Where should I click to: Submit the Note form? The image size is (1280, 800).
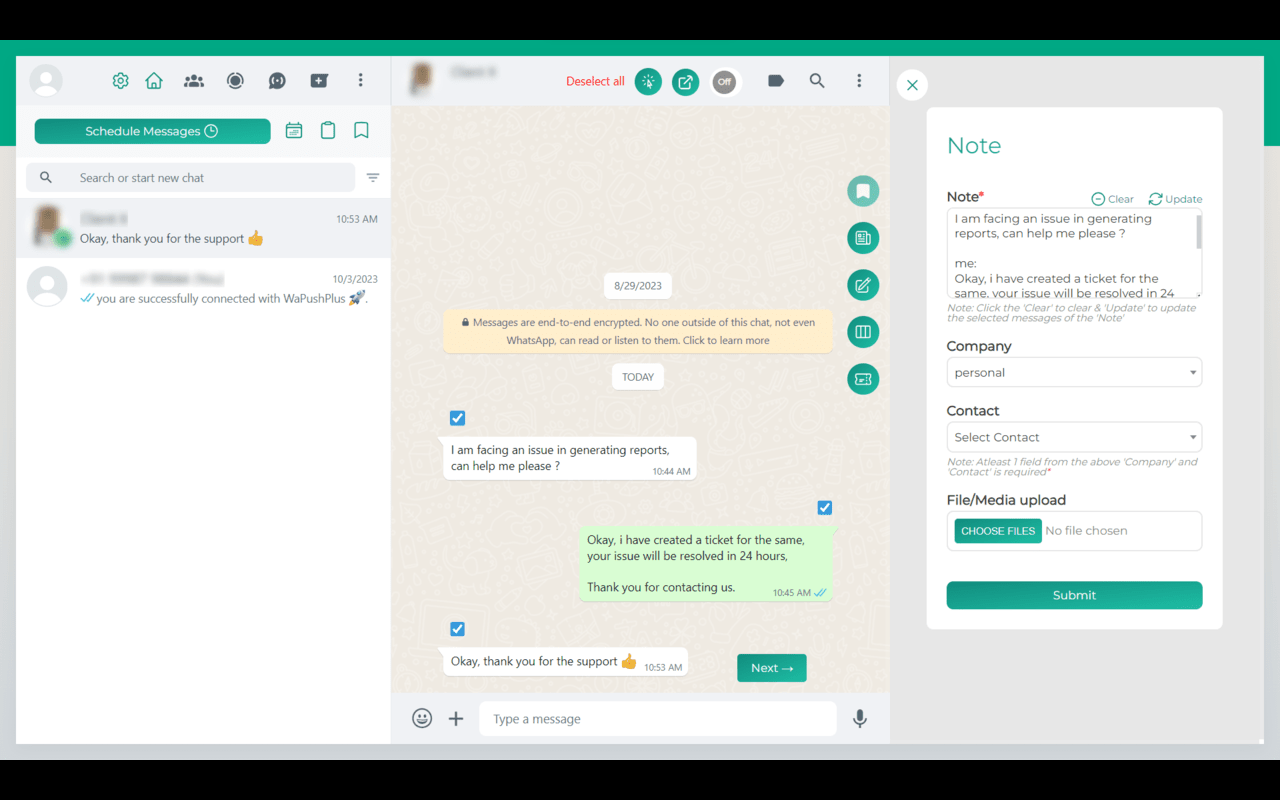pos(1074,595)
